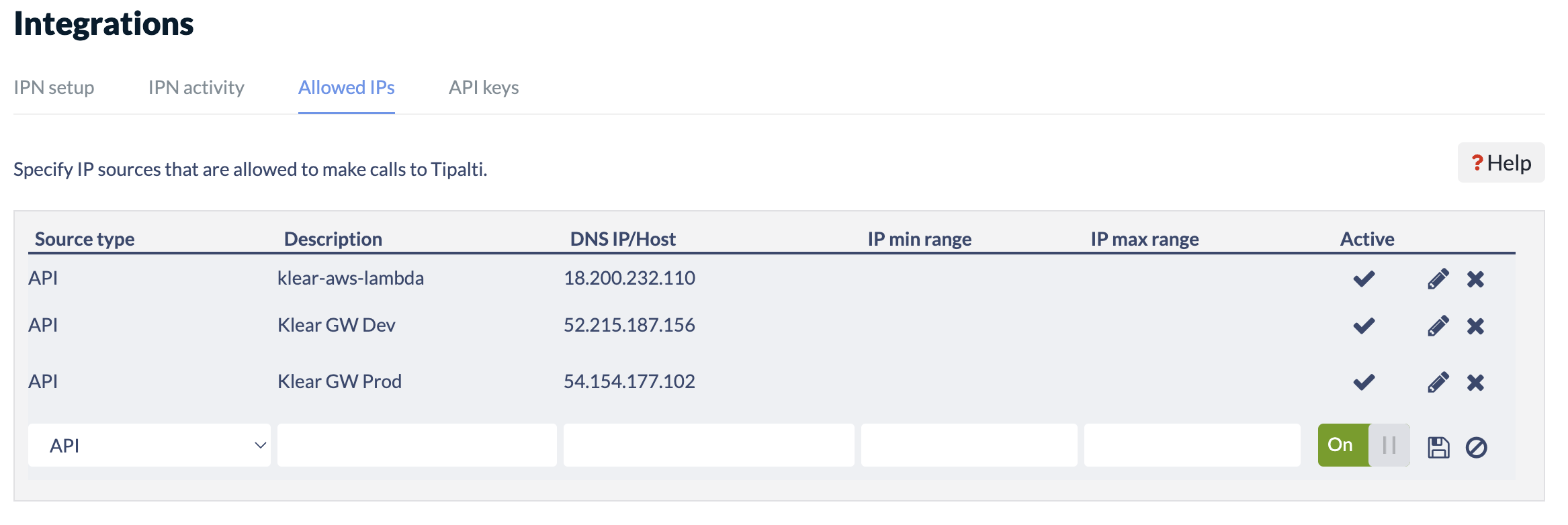Save the new IP entry
This screenshot has width=1568, height=525.
coord(1438,447)
